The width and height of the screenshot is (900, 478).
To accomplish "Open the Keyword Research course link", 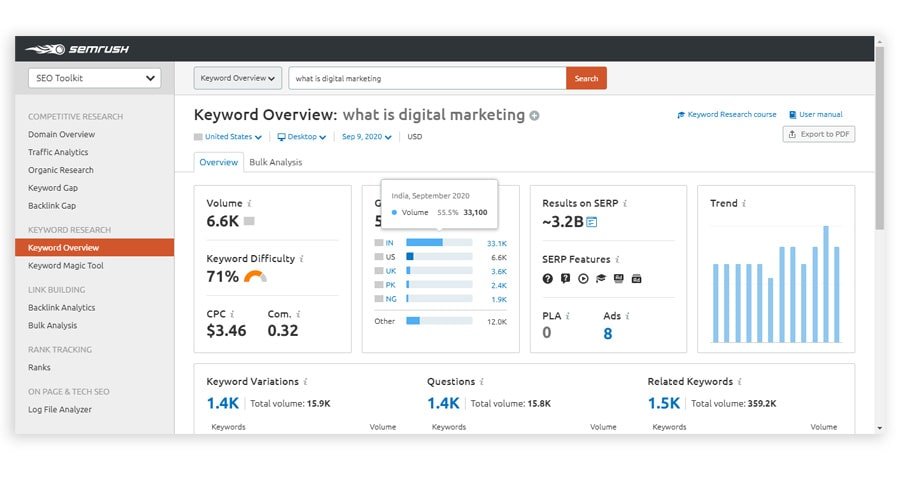I will [x=727, y=115].
